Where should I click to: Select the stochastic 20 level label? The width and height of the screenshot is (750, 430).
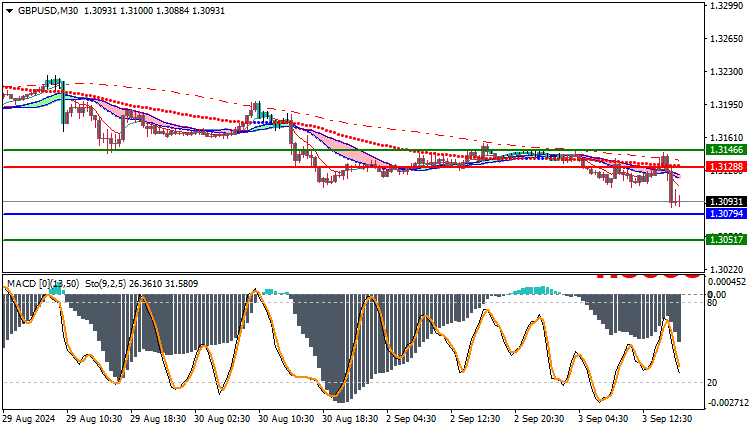tap(712, 383)
